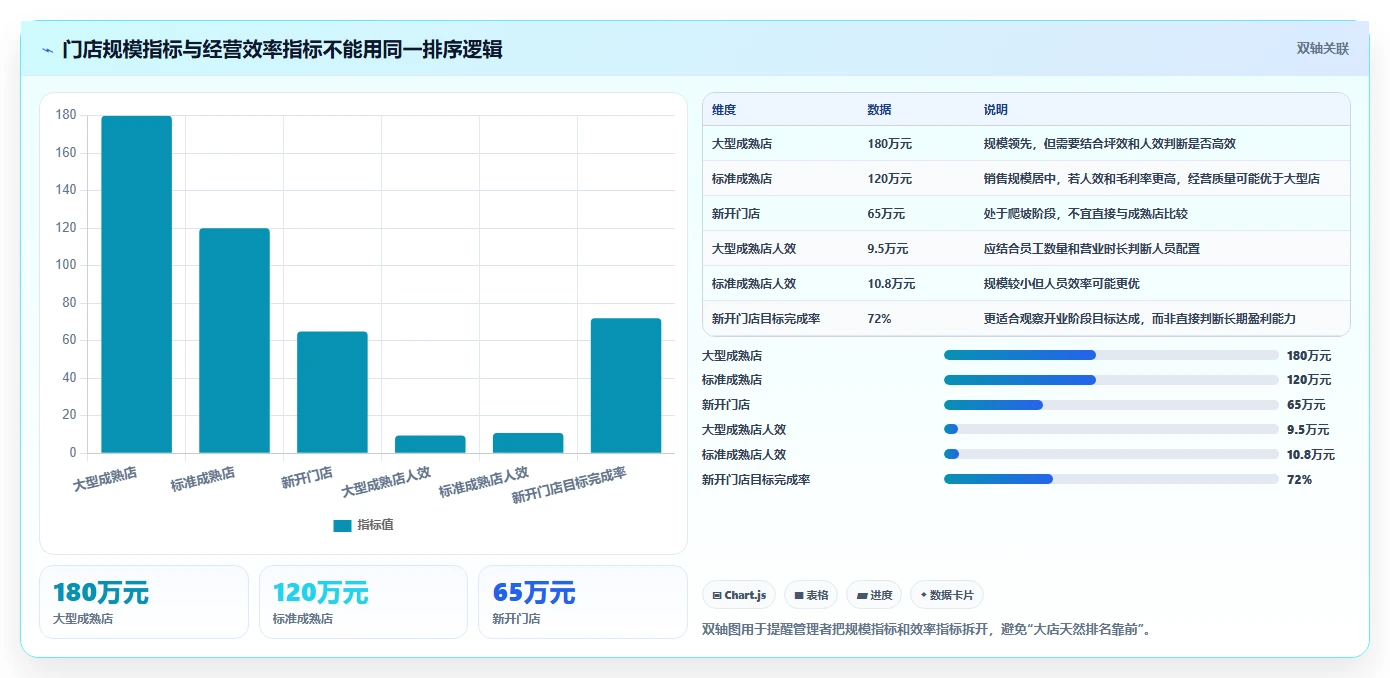Viewport: 1390px width, 678px height.
Task: Click the 说明 table column header
Action: point(996,110)
